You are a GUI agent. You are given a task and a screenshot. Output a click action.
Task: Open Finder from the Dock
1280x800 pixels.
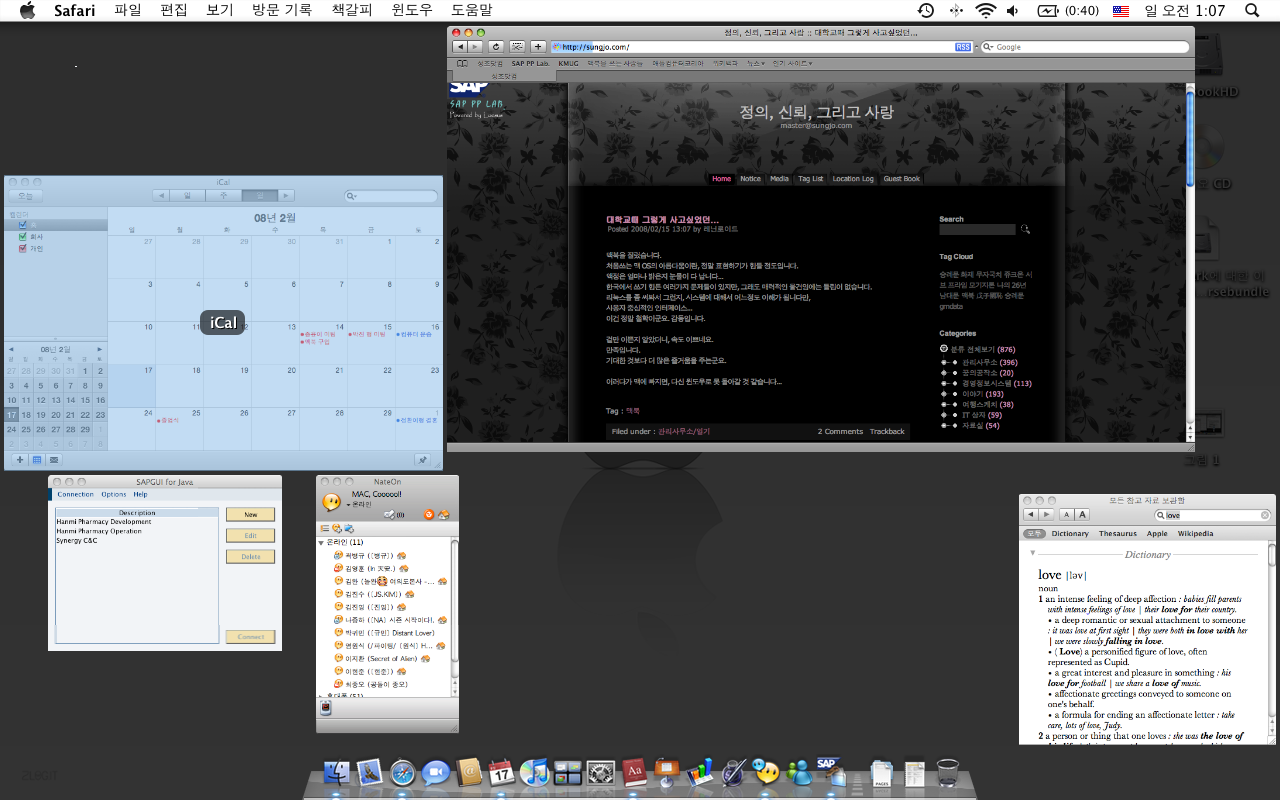[x=337, y=773]
